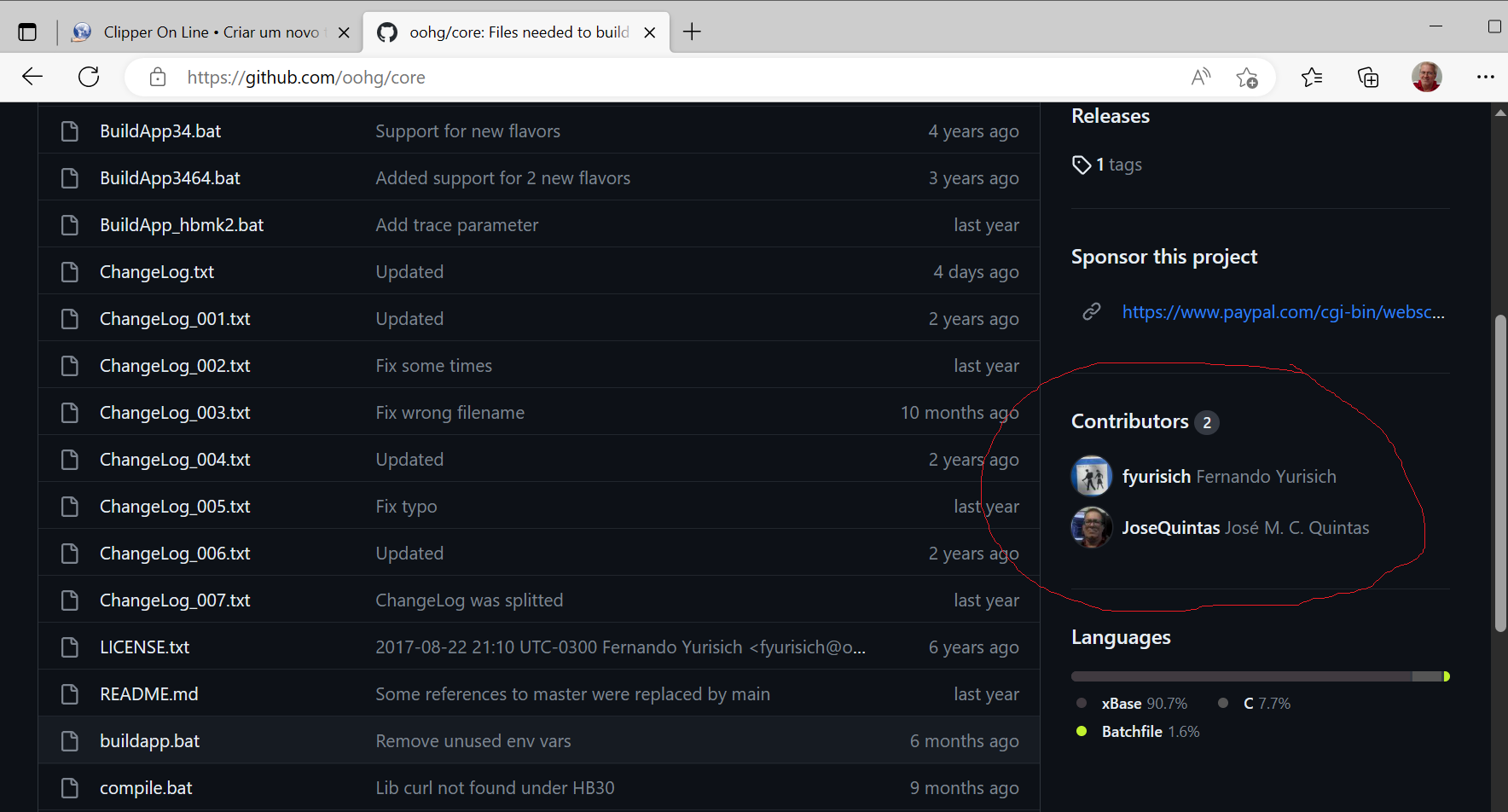Open the fyurisich Fernando Yurisich profile
The width and height of the screenshot is (1508, 812).
1229,477
